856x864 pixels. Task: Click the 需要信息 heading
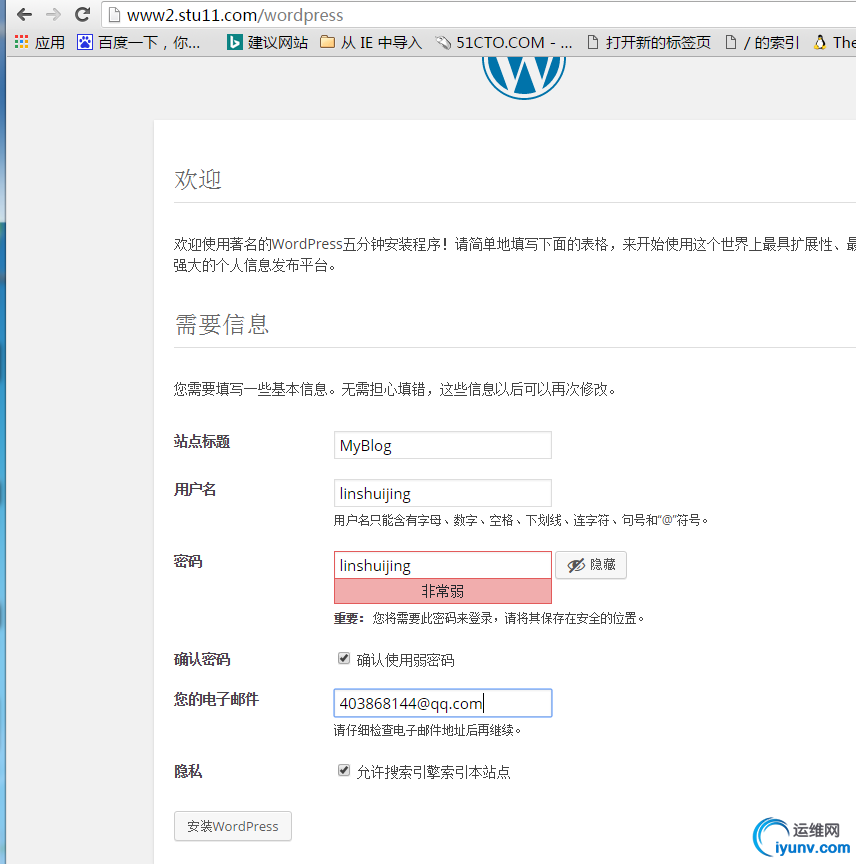tap(222, 324)
